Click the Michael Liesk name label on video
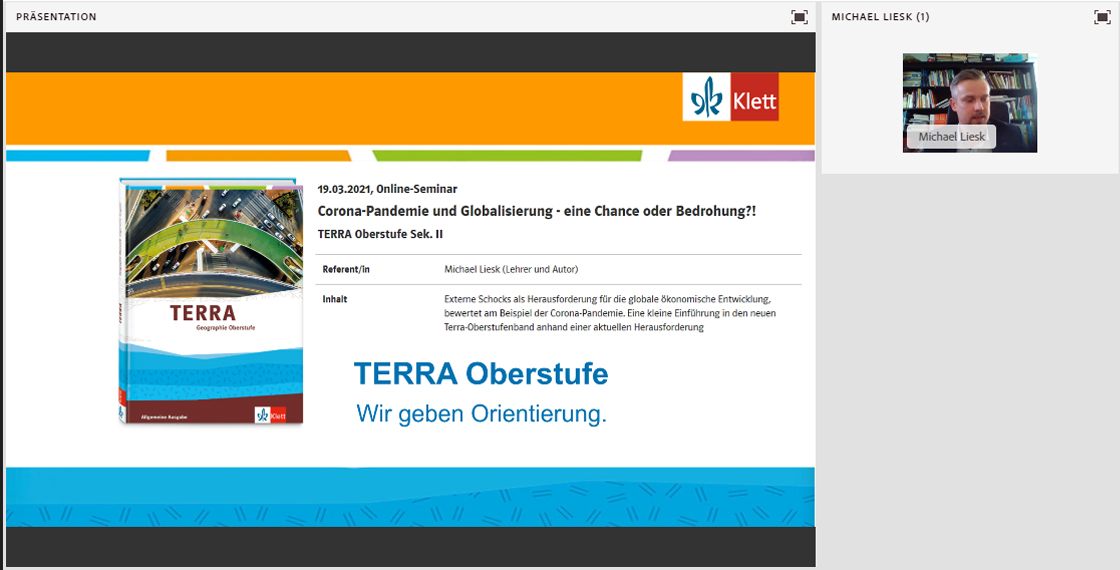The image size is (1120, 570). pos(951,136)
